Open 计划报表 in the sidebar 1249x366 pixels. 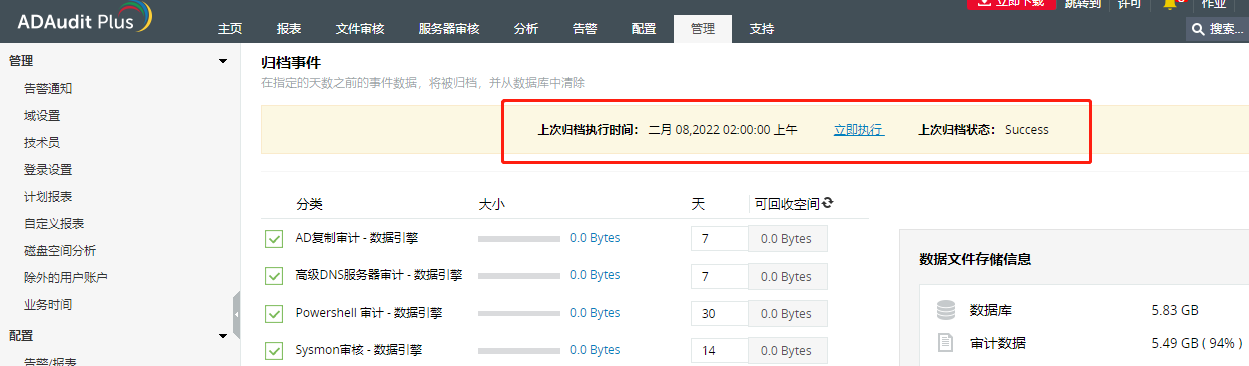point(48,196)
